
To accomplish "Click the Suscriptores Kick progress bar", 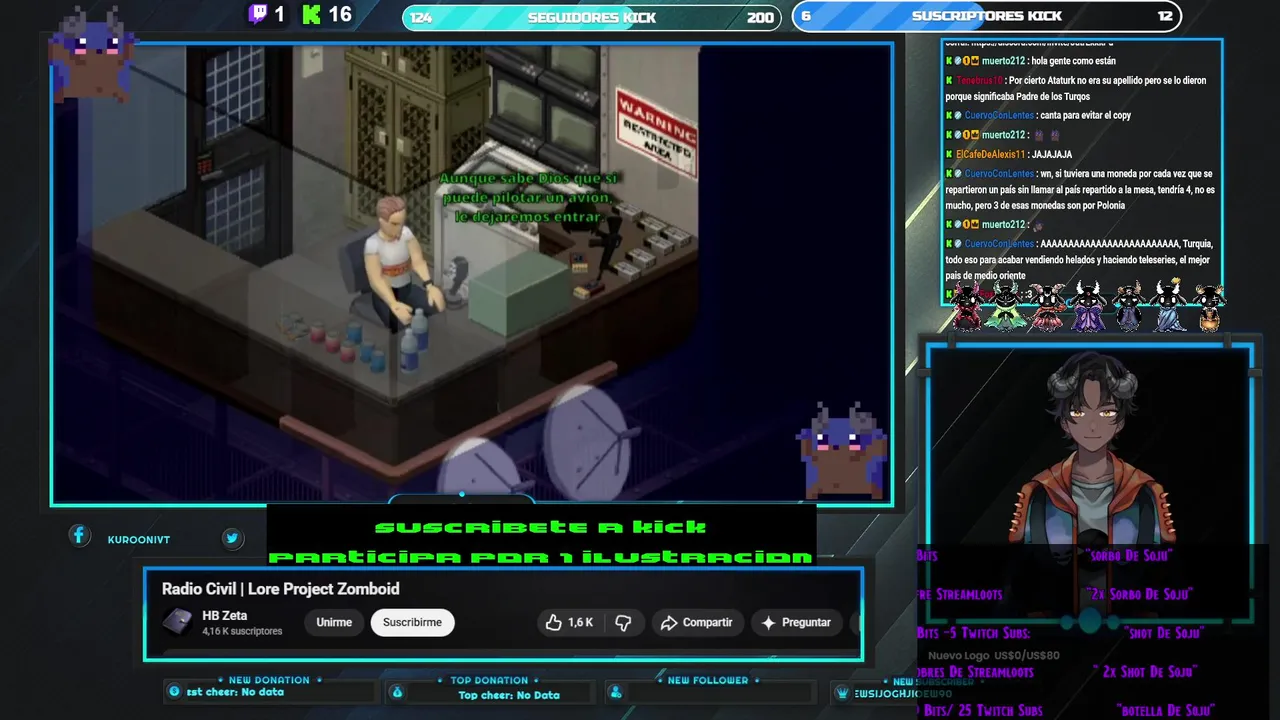I will tap(987, 16).
